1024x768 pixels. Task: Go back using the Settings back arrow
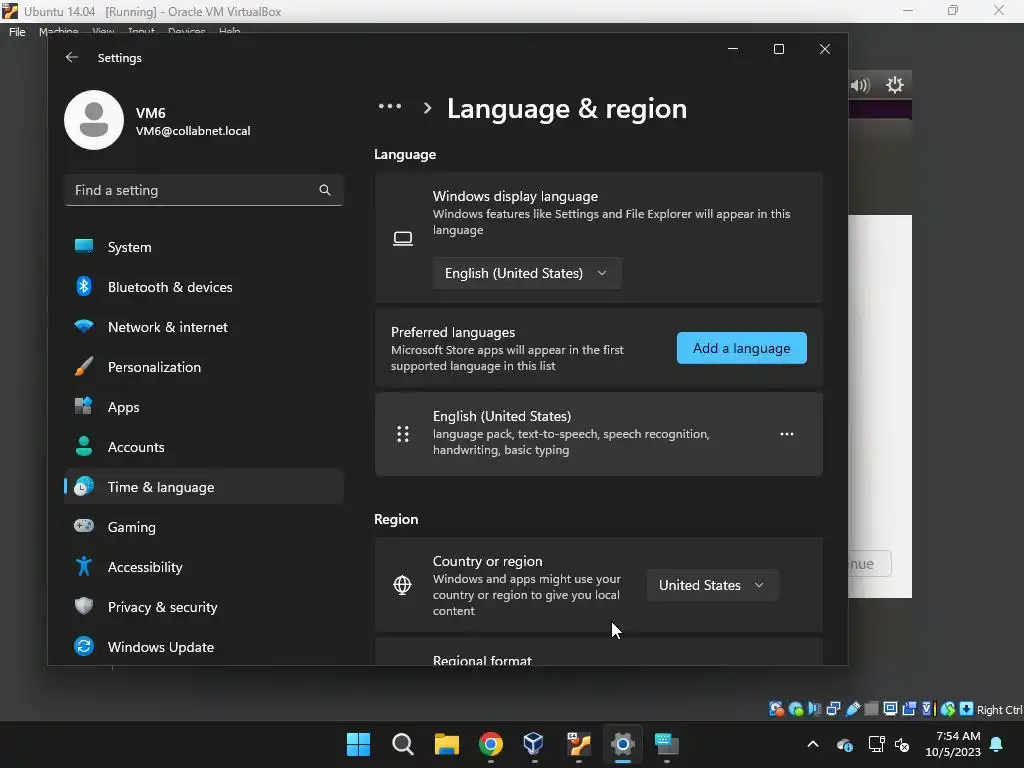(72, 57)
